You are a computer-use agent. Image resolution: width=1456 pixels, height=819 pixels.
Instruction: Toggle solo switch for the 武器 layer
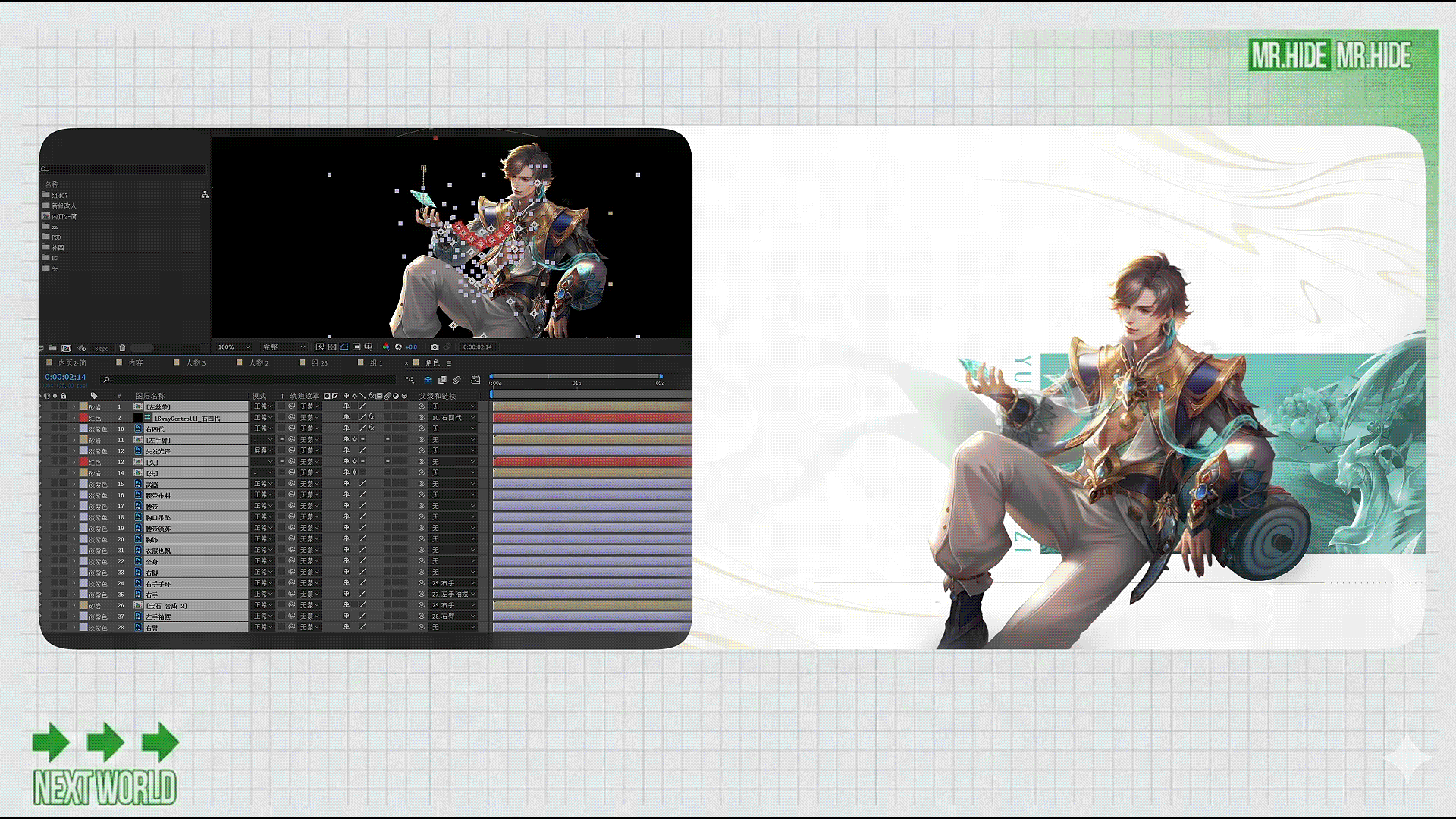[x=55, y=484]
